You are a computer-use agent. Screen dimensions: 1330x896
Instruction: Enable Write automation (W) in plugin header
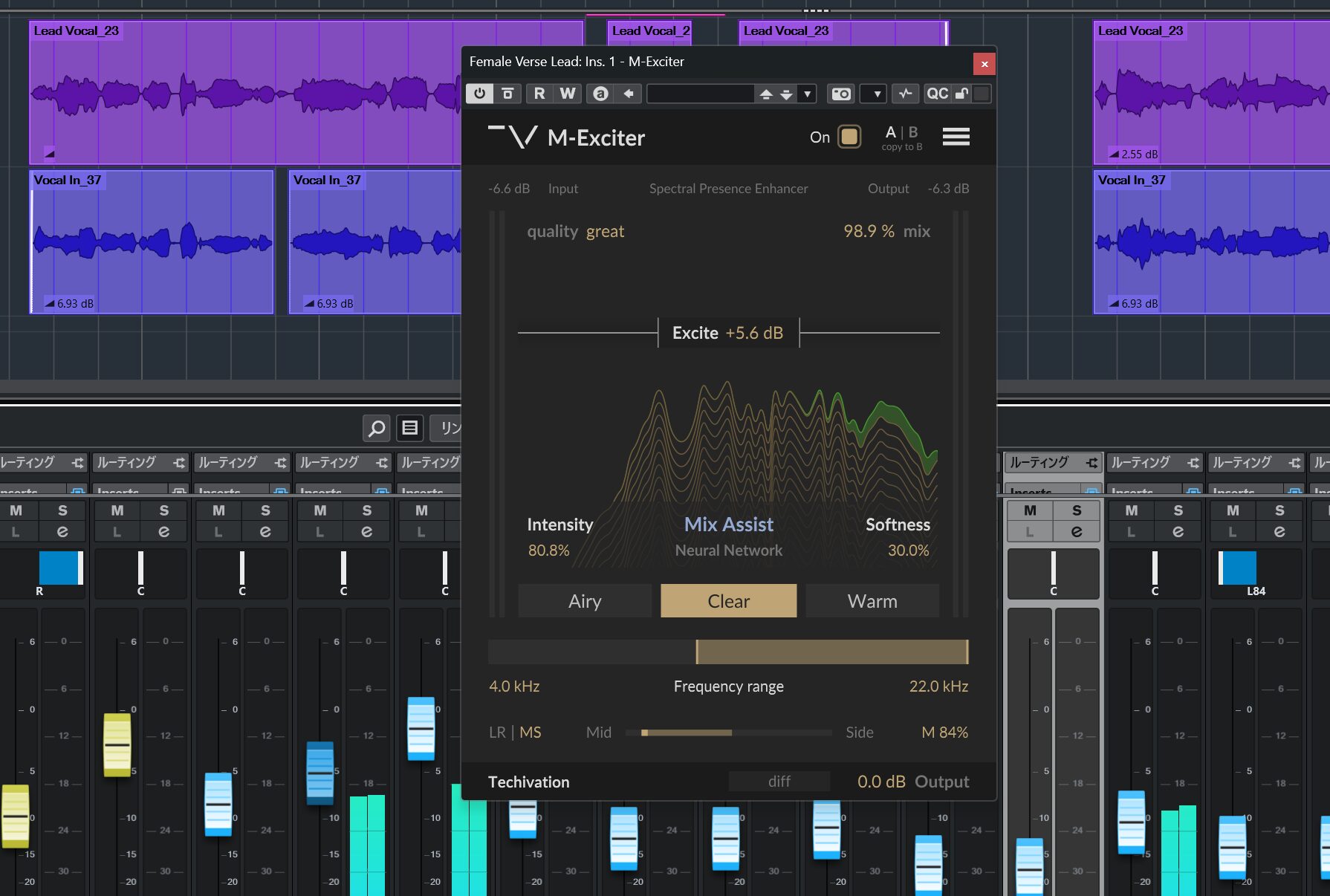[568, 94]
